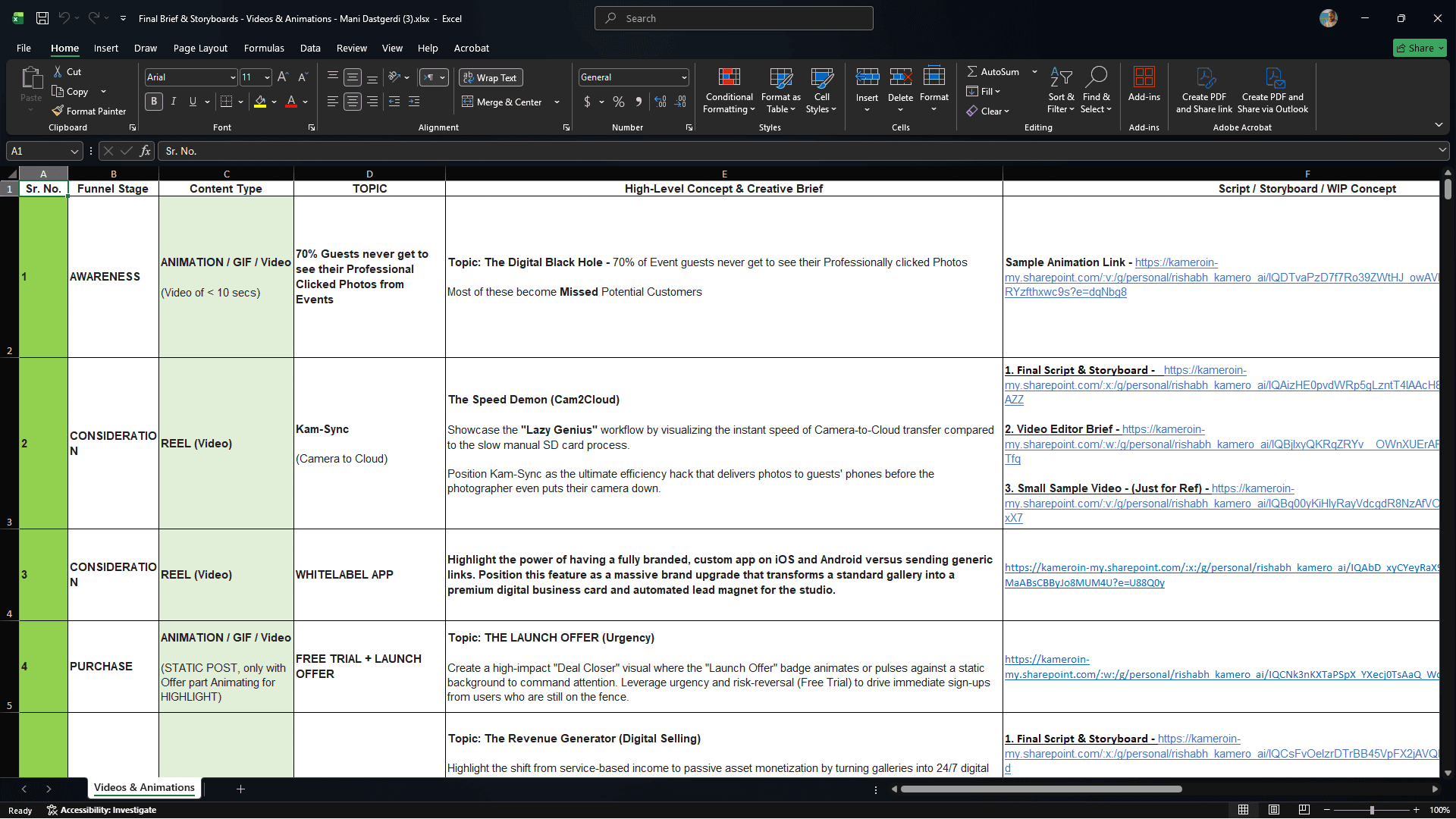Select the Videos & Animations sheet tab

click(144, 788)
